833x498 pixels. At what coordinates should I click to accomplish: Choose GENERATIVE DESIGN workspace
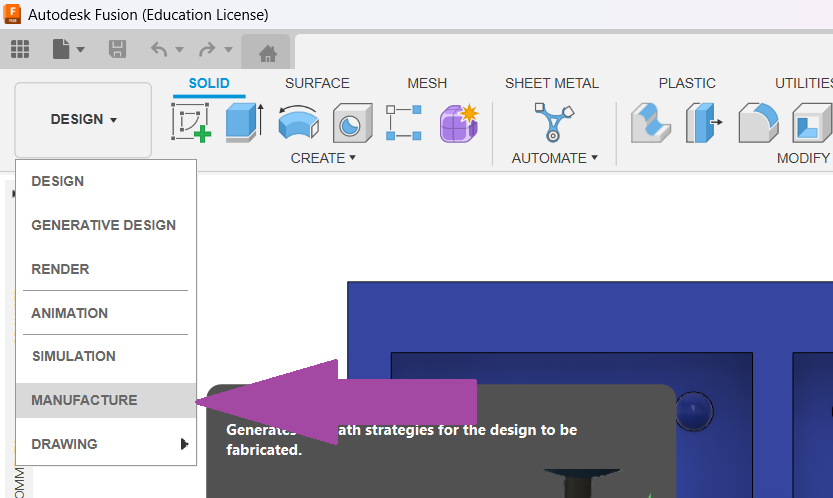coord(104,225)
